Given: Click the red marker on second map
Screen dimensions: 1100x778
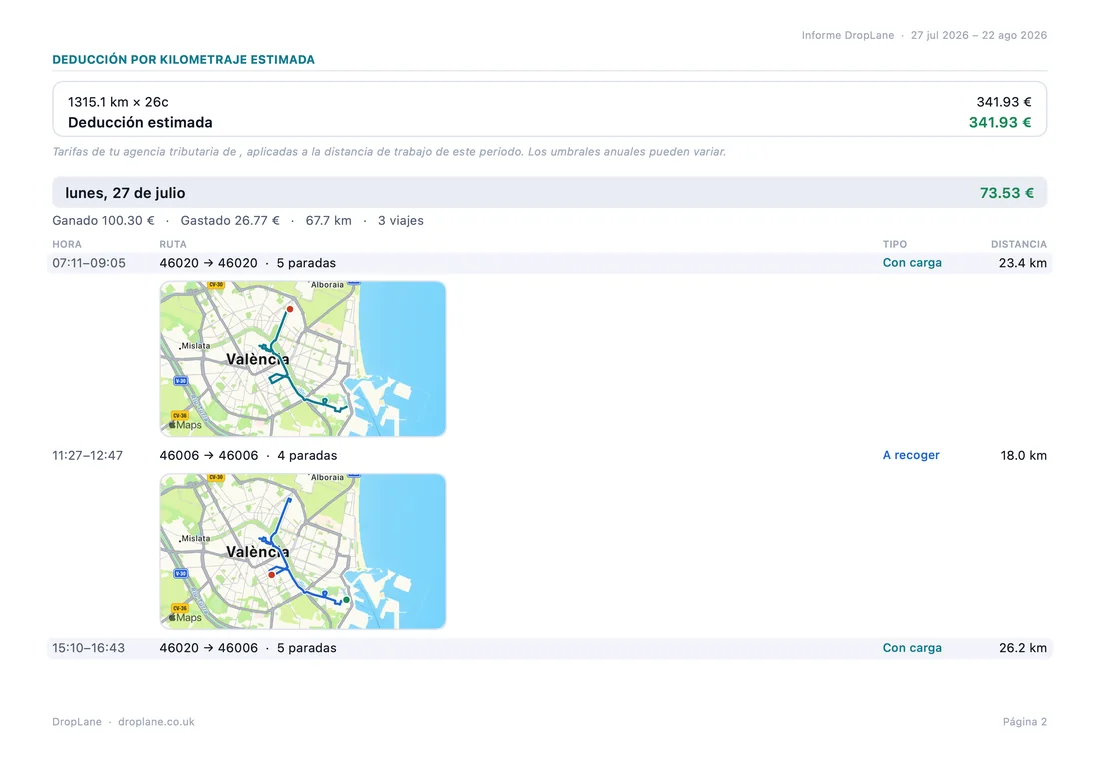Looking at the screenshot, I should click(x=271, y=575).
